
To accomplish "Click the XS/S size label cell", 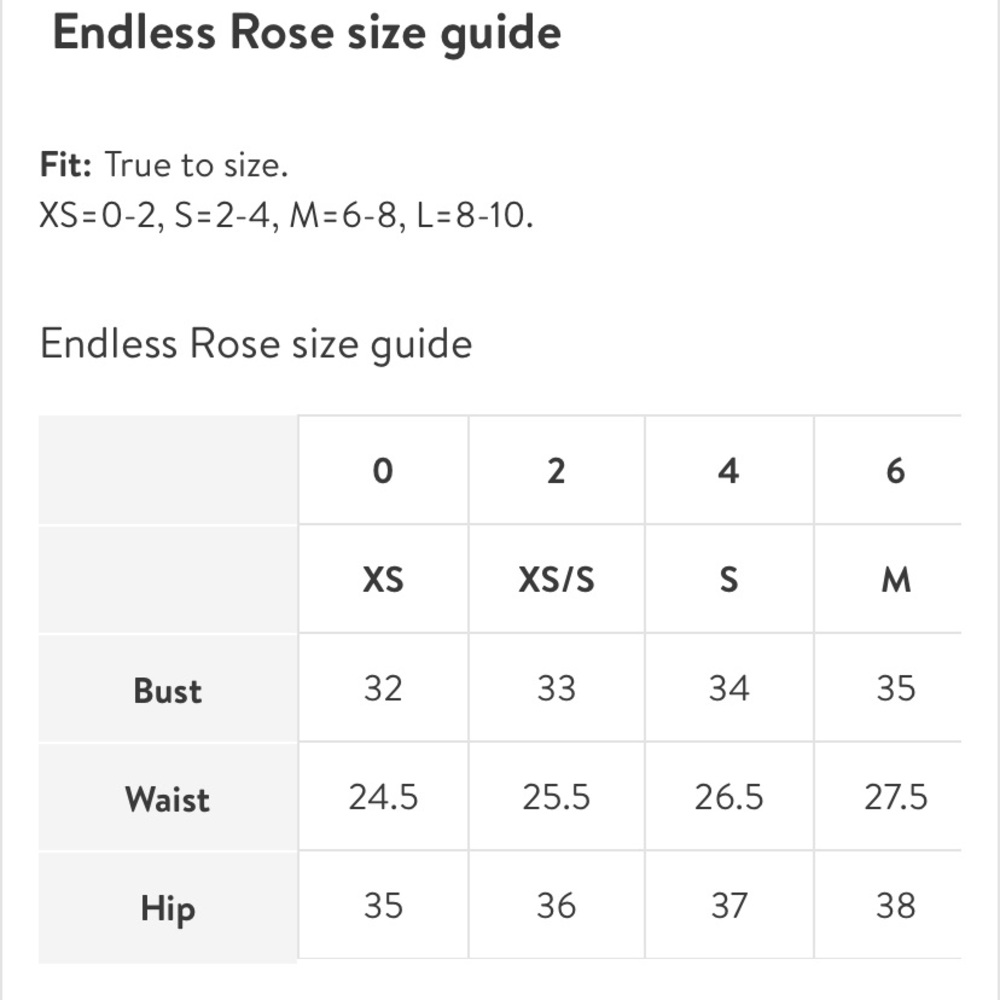I will [556, 579].
